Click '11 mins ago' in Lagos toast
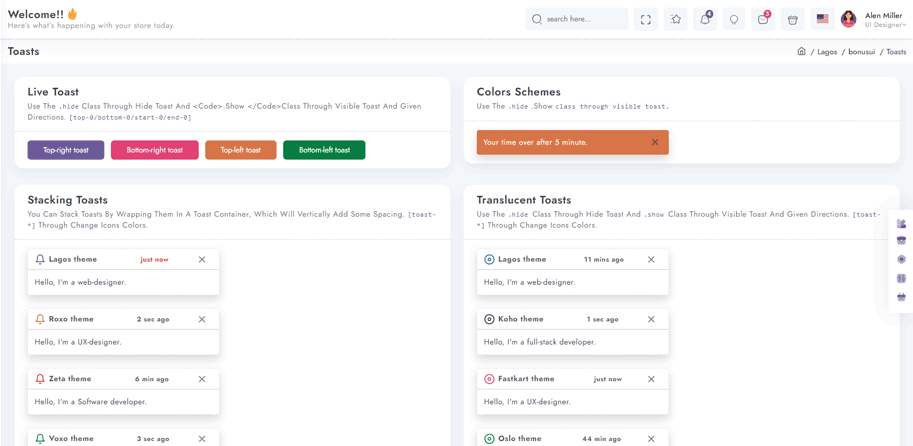913x446 pixels. [x=604, y=260]
